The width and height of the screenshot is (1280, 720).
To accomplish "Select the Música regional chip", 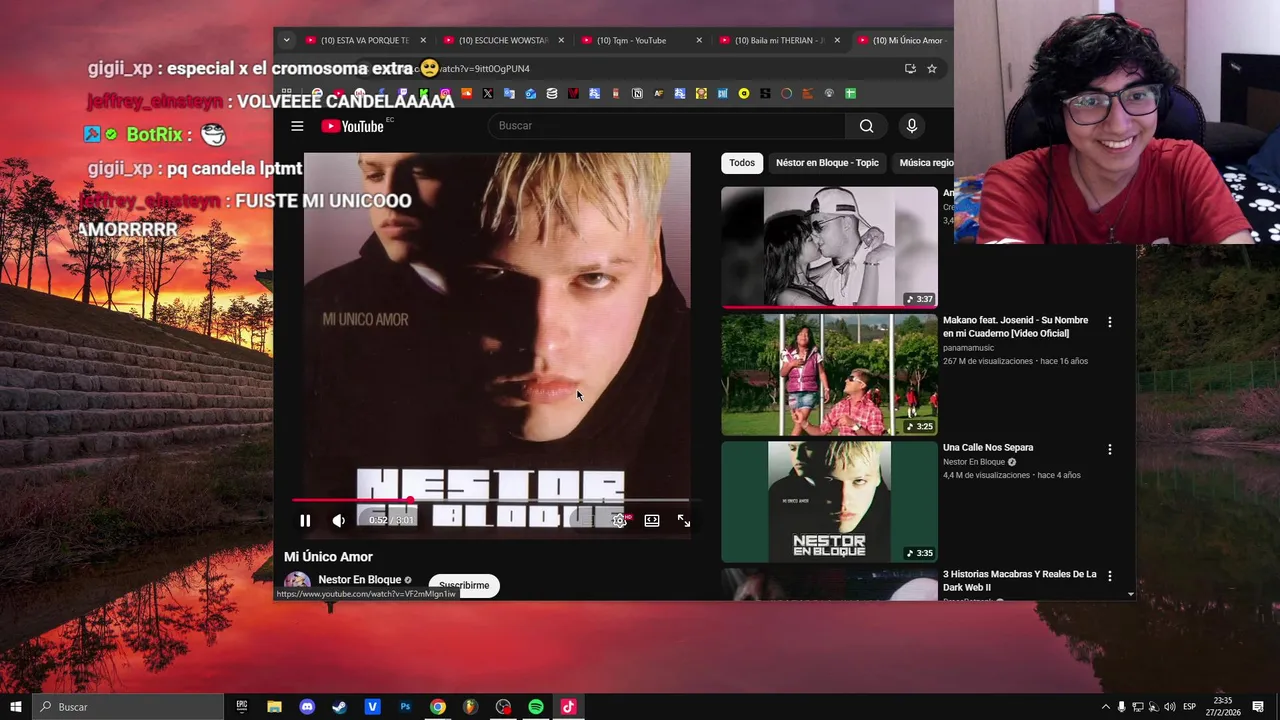I will tap(925, 162).
